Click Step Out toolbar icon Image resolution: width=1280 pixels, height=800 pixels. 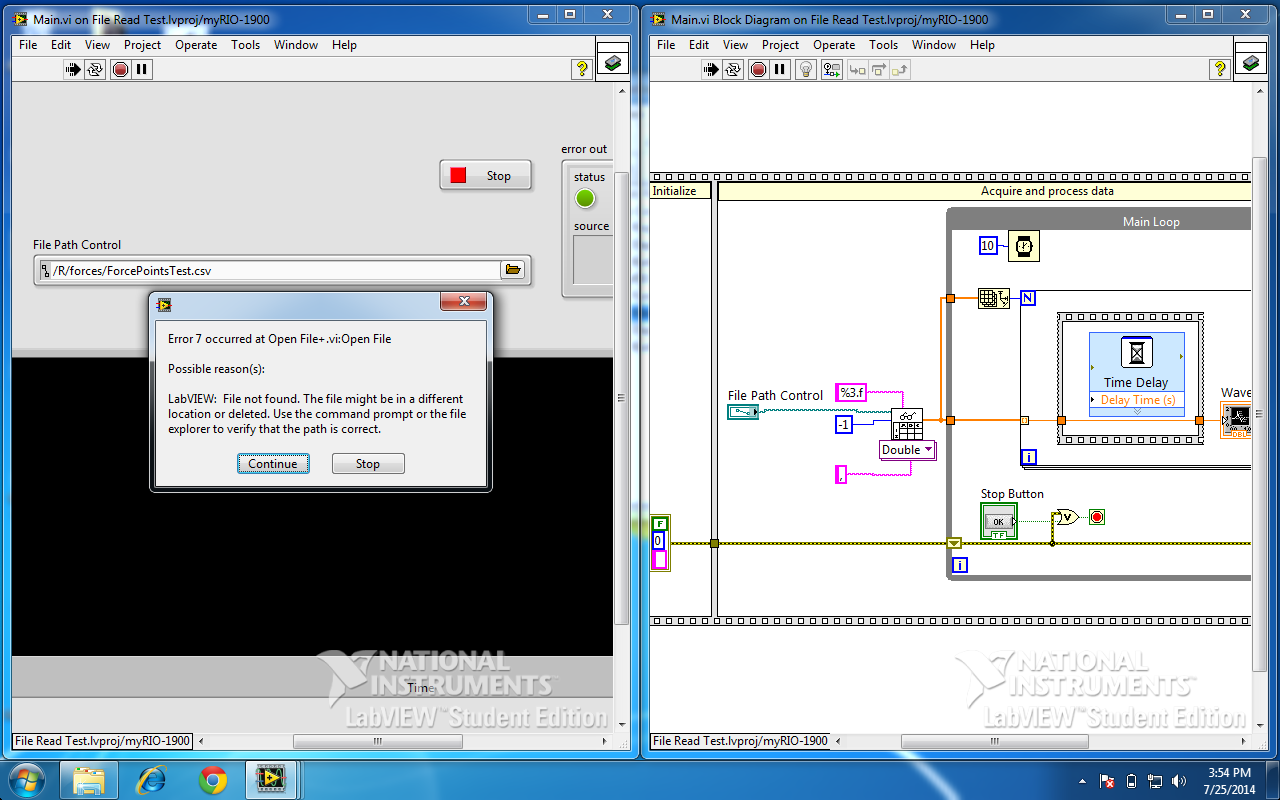pyautogui.click(x=900, y=69)
